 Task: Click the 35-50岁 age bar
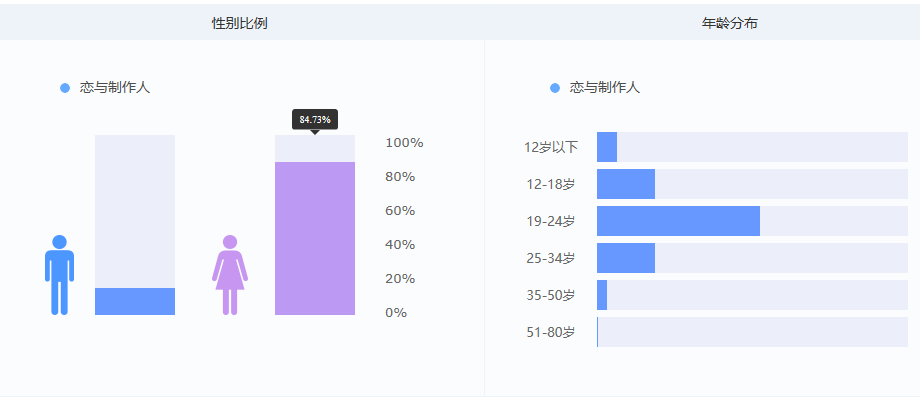point(602,295)
